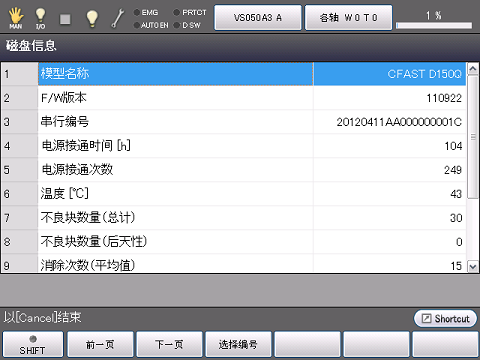The height and width of the screenshot is (360, 480).
Task: Click the temperature value 43
Action: point(456,194)
